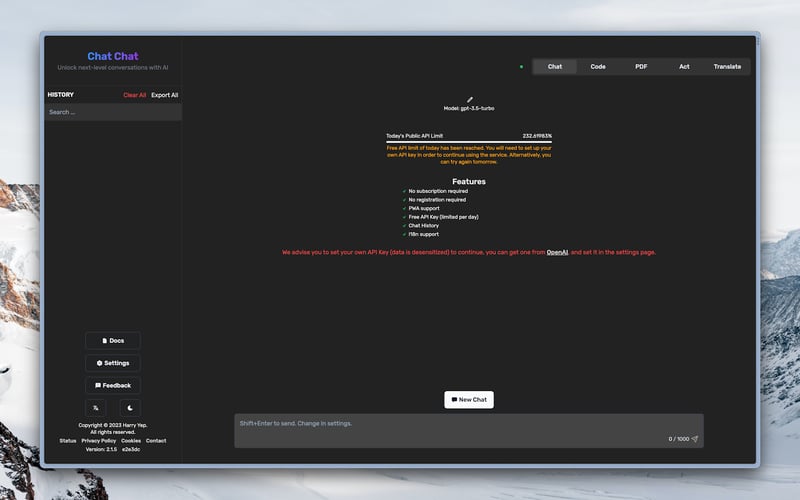Click the language translate icon button
Image resolution: width=800 pixels, height=500 pixels.
click(95, 408)
